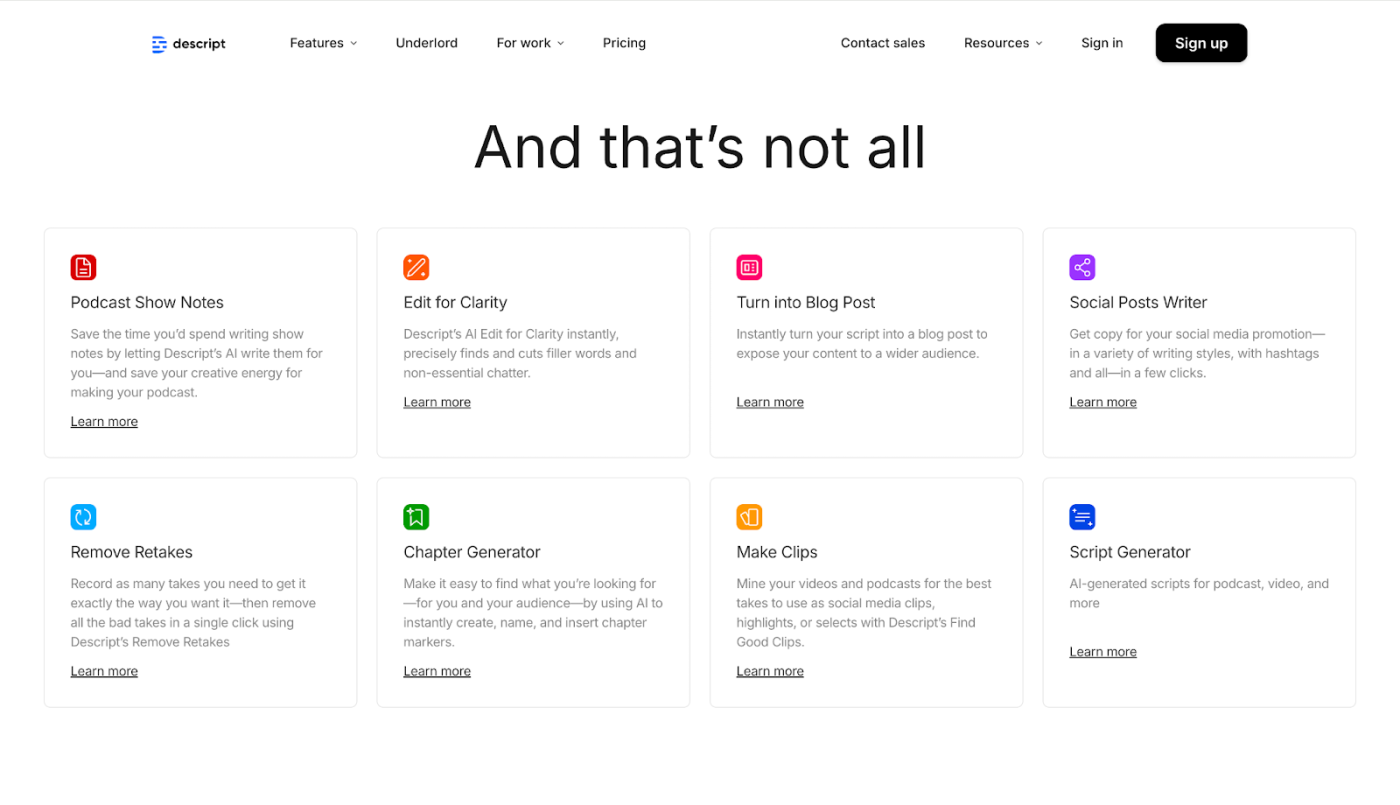The image size is (1400, 805).
Task: Open the Contact sales page
Action: pos(882,43)
